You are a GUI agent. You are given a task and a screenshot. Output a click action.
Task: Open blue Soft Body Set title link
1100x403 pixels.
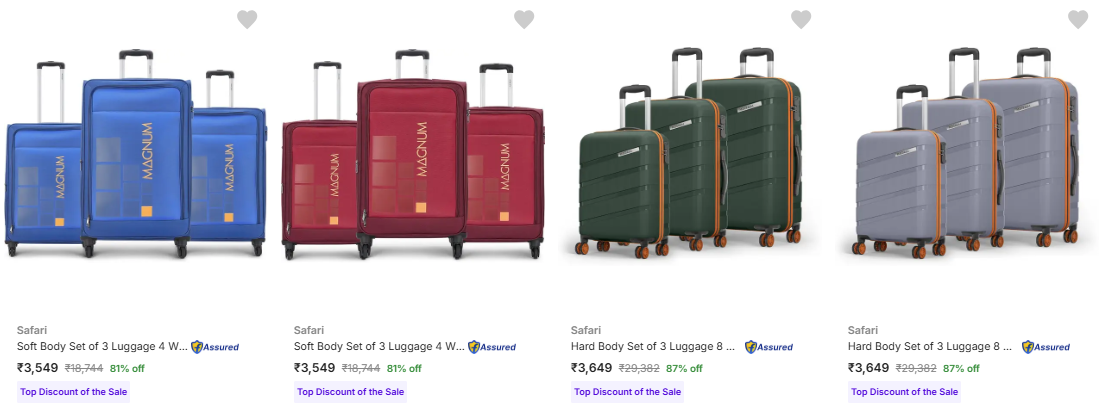(102, 347)
